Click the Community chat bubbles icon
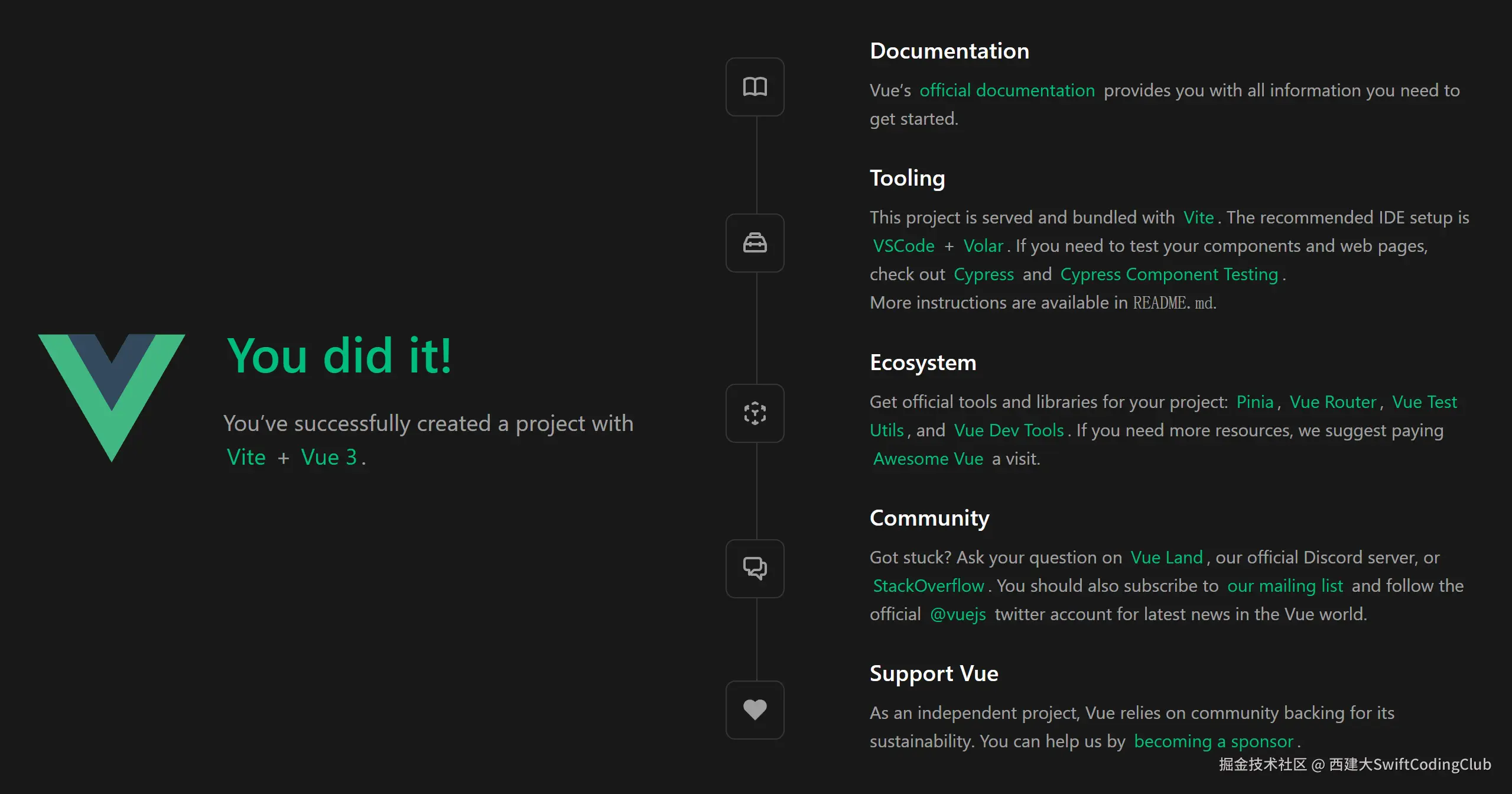1512x794 pixels. coord(755,569)
